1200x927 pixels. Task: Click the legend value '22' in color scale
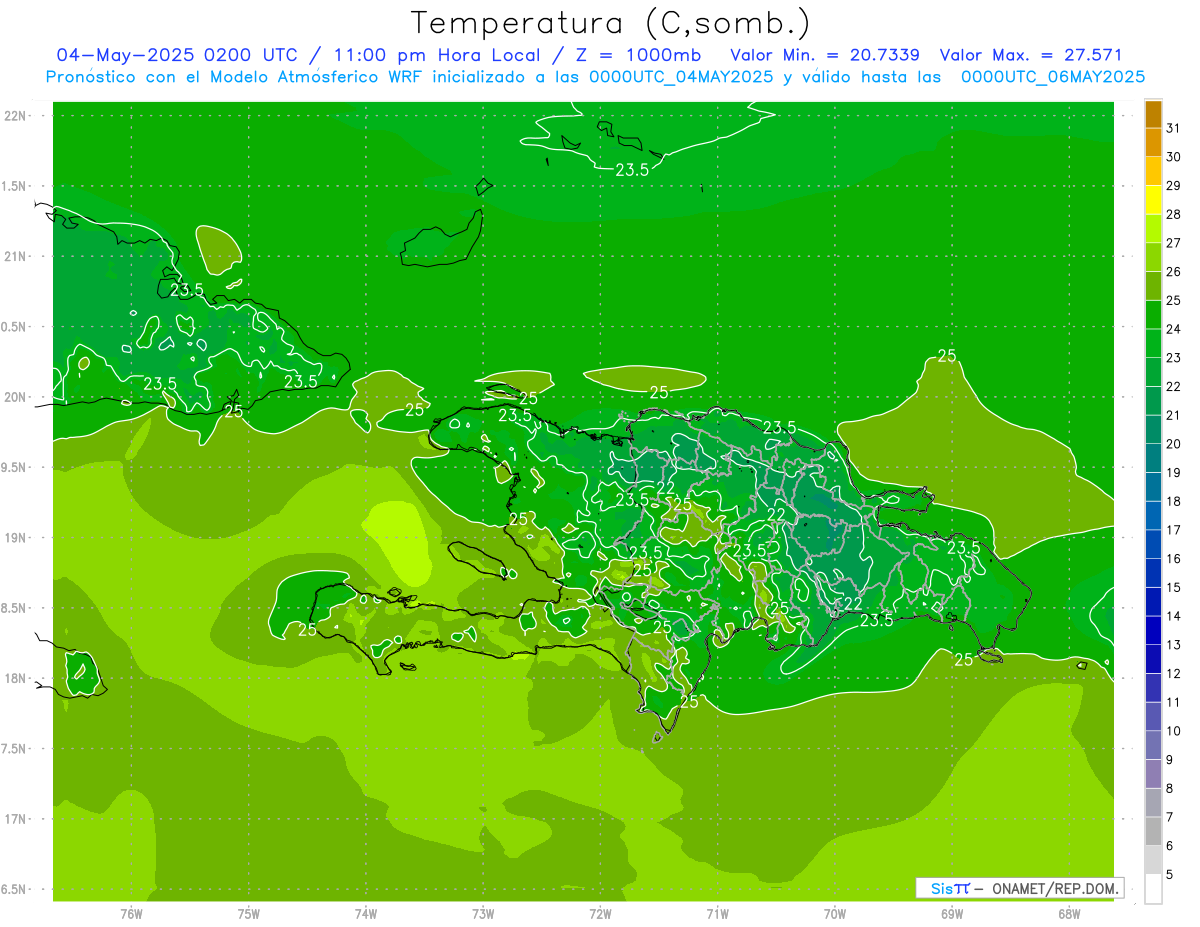[1173, 386]
